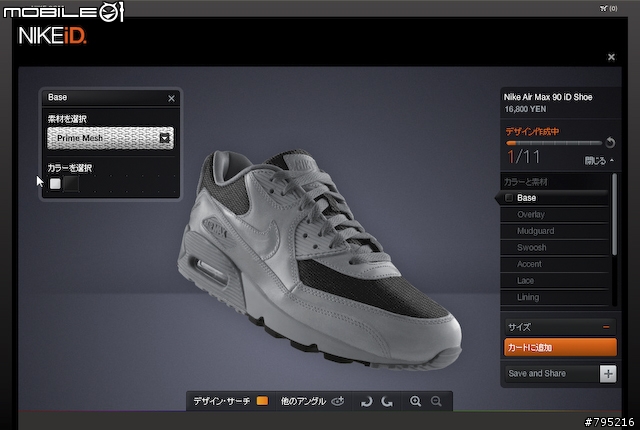Image resolution: width=640 pixels, height=430 pixels.
Task: Zoom in on the shoe
Action: [x=416, y=401]
